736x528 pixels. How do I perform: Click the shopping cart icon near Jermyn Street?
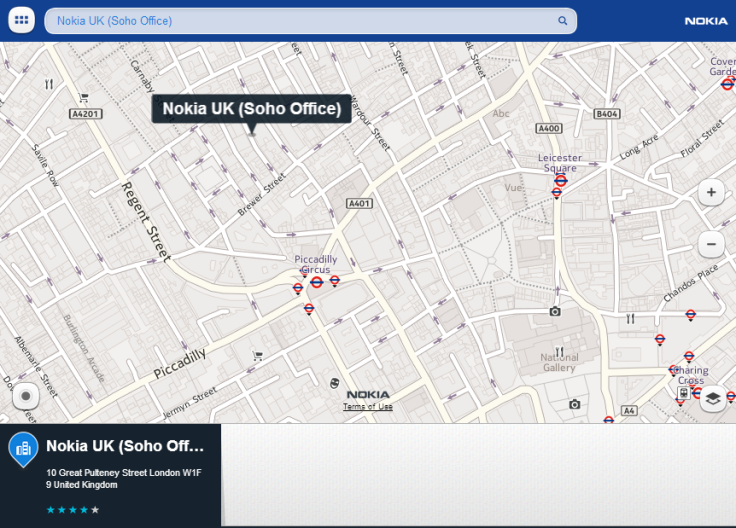tap(257, 356)
